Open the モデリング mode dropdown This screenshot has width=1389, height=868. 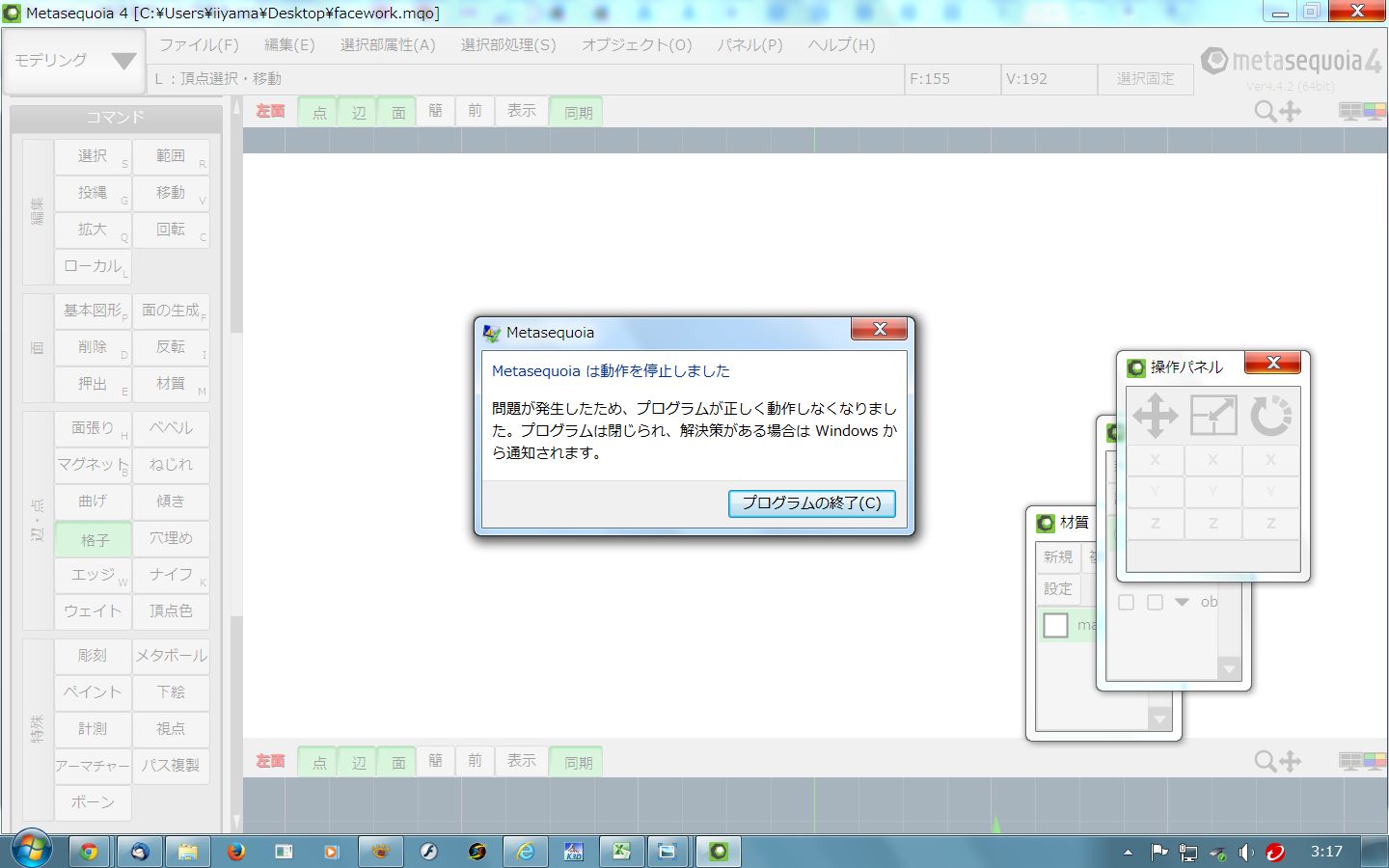74,61
